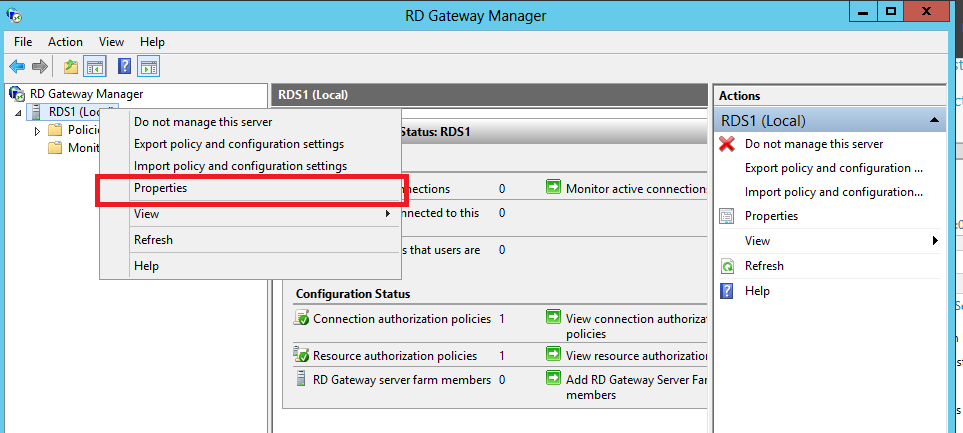Click green arrow beside View resource authorization
The height and width of the screenshot is (433, 963).
pyautogui.click(x=553, y=354)
